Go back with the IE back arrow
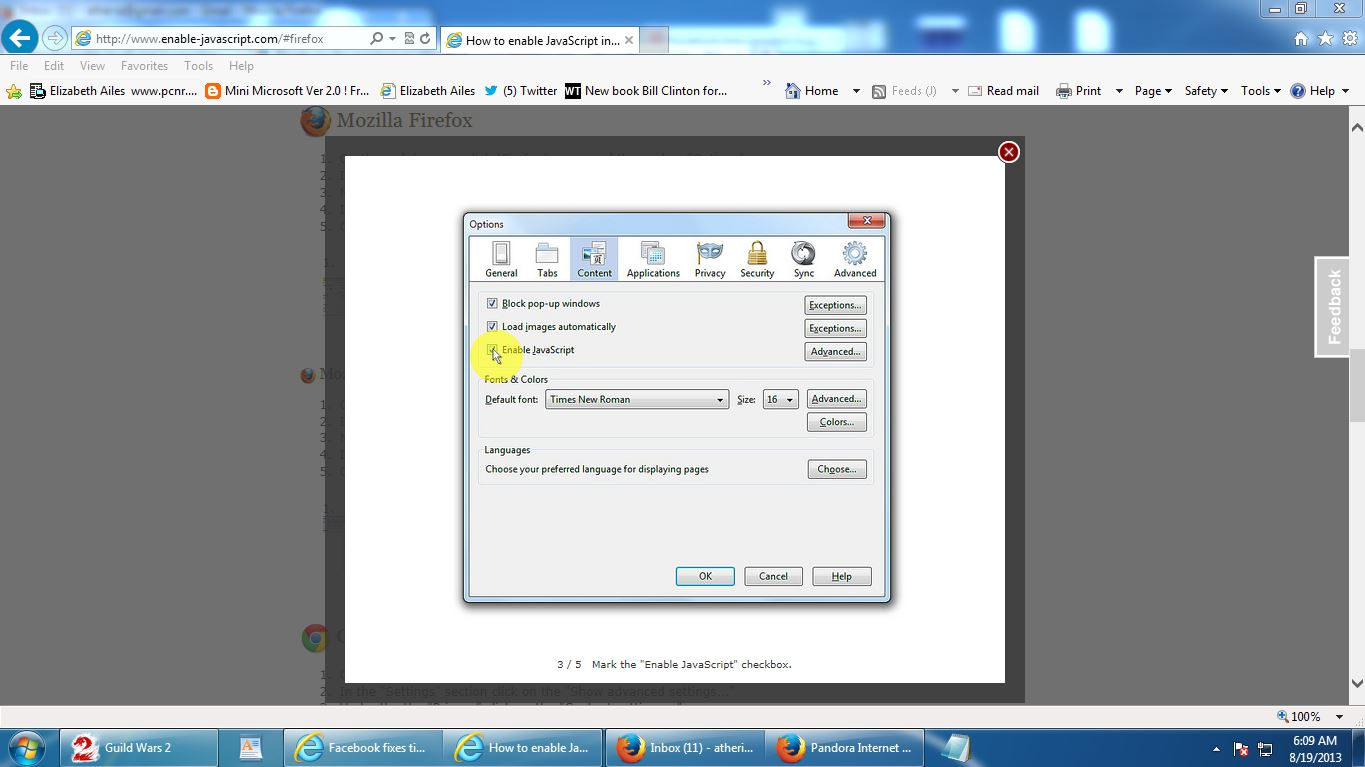Screen dimensions: 1365x767 pos(20,38)
